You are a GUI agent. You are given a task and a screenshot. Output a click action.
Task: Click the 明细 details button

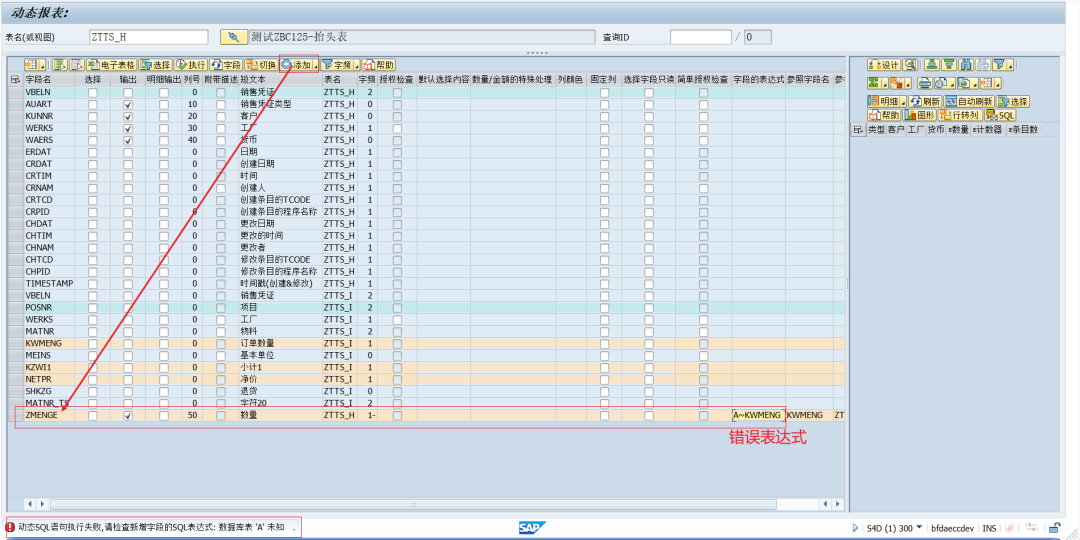[x=884, y=101]
